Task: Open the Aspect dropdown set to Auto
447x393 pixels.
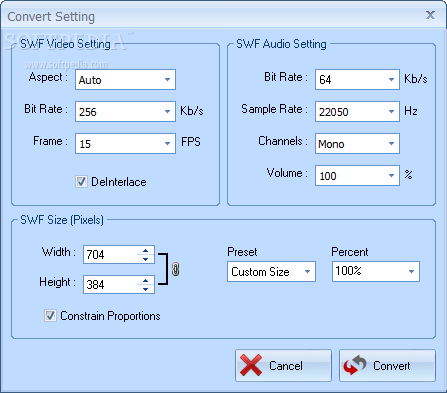Action: pos(125,79)
